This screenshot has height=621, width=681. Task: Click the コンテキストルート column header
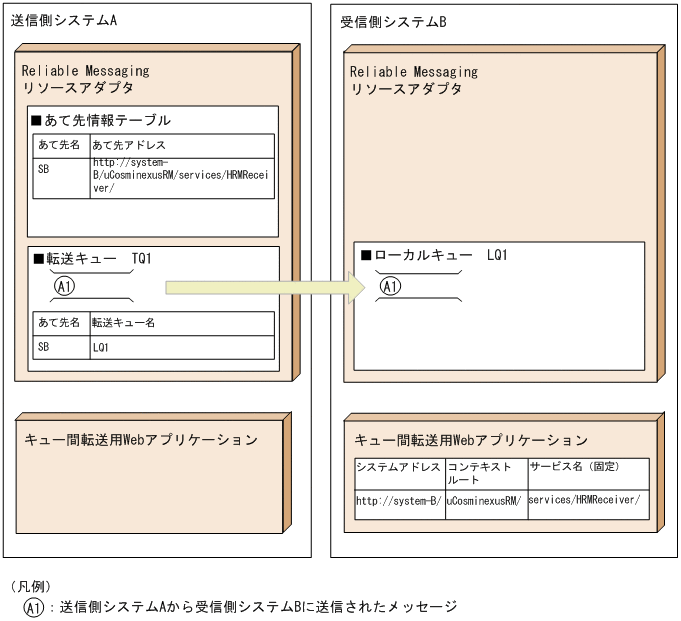coord(486,473)
